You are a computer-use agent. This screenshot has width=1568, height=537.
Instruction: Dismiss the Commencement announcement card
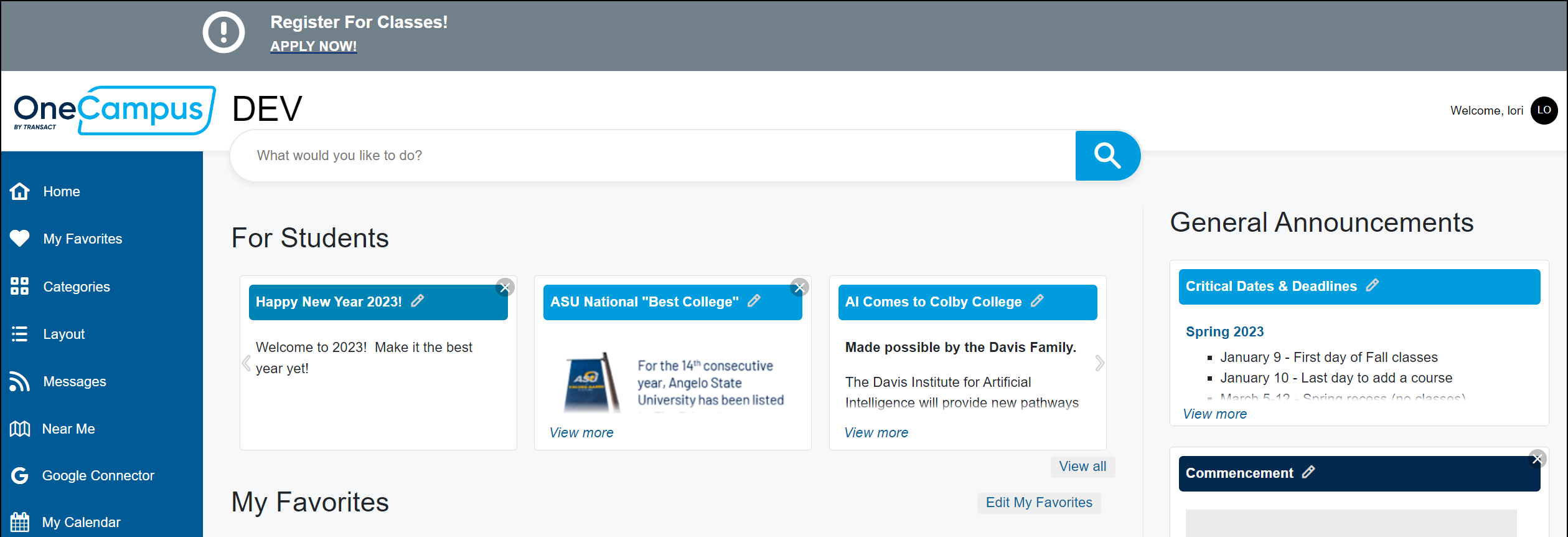tap(1537, 459)
